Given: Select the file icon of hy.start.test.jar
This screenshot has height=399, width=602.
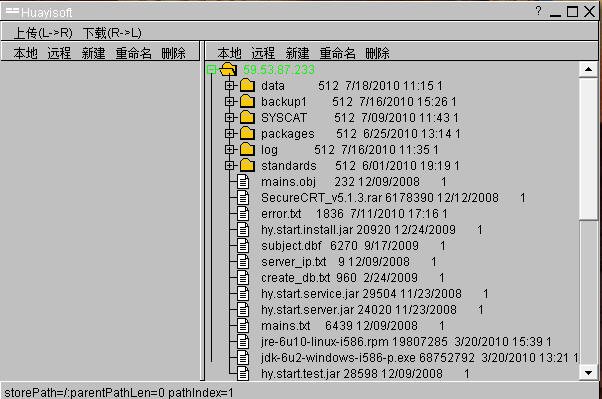Looking at the screenshot, I should tap(243, 373).
